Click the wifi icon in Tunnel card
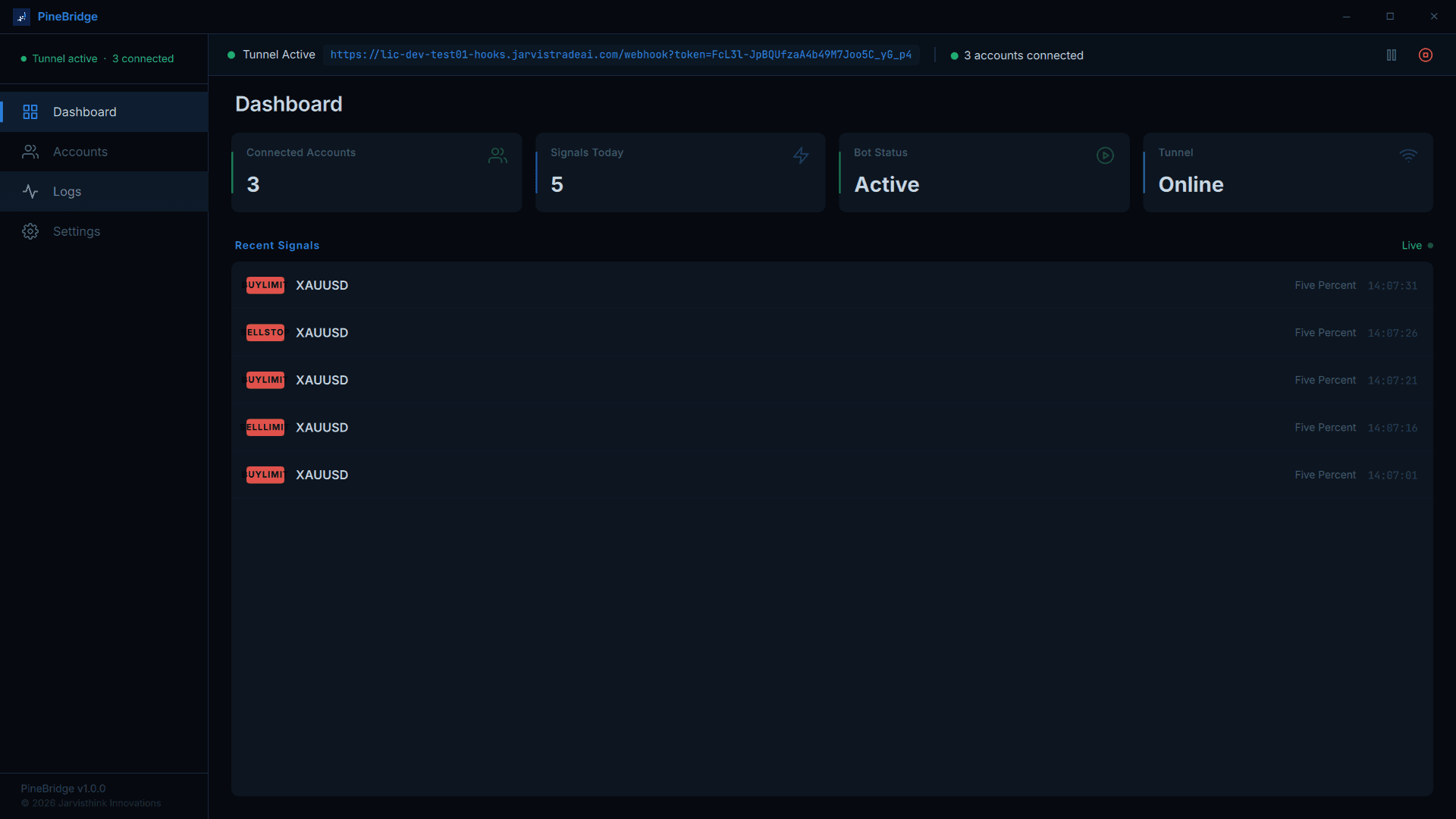Screen dimensions: 1456x819 (x=1408, y=155)
